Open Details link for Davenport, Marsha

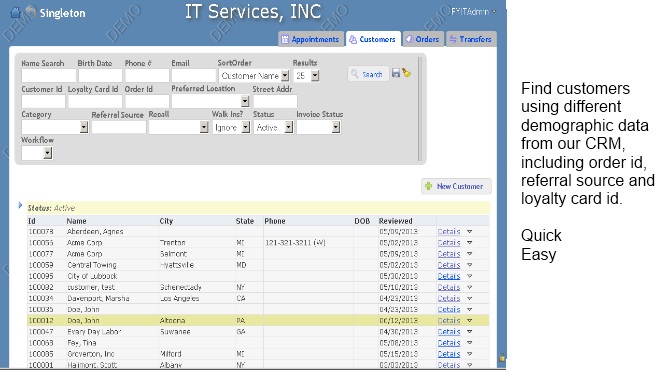[449, 298]
